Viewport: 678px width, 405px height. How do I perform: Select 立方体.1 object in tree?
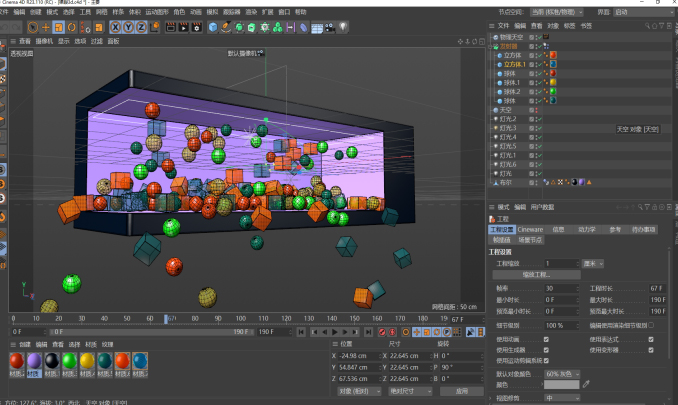[x=515, y=64]
